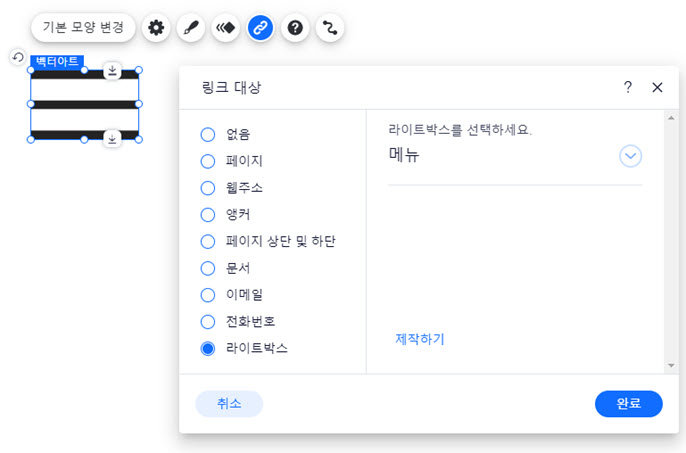Click the stretch path icon in toolbar
Viewport: 686px width, 453px height.
tap(330, 28)
